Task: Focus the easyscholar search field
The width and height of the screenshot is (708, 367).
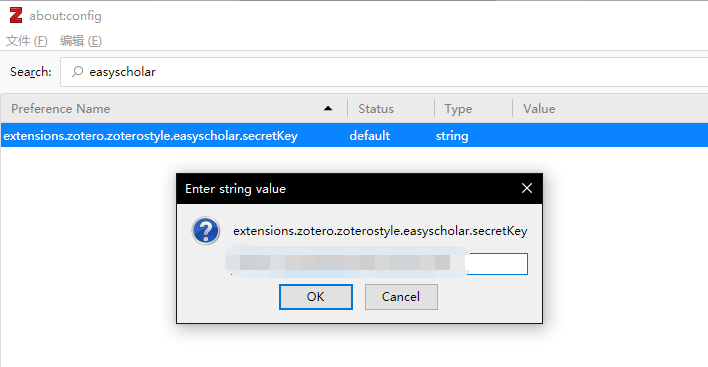Action: pyautogui.click(x=384, y=72)
